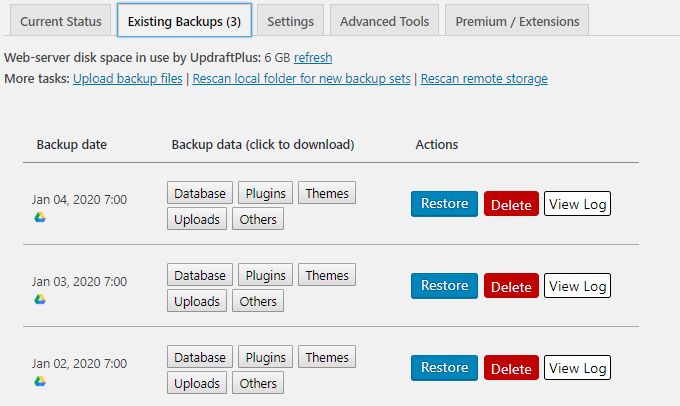Download Database from Jan 04 backup
Image resolution: width=680 pixels, height=406 pixels.
pyautogui.click(x=200, y=193)
